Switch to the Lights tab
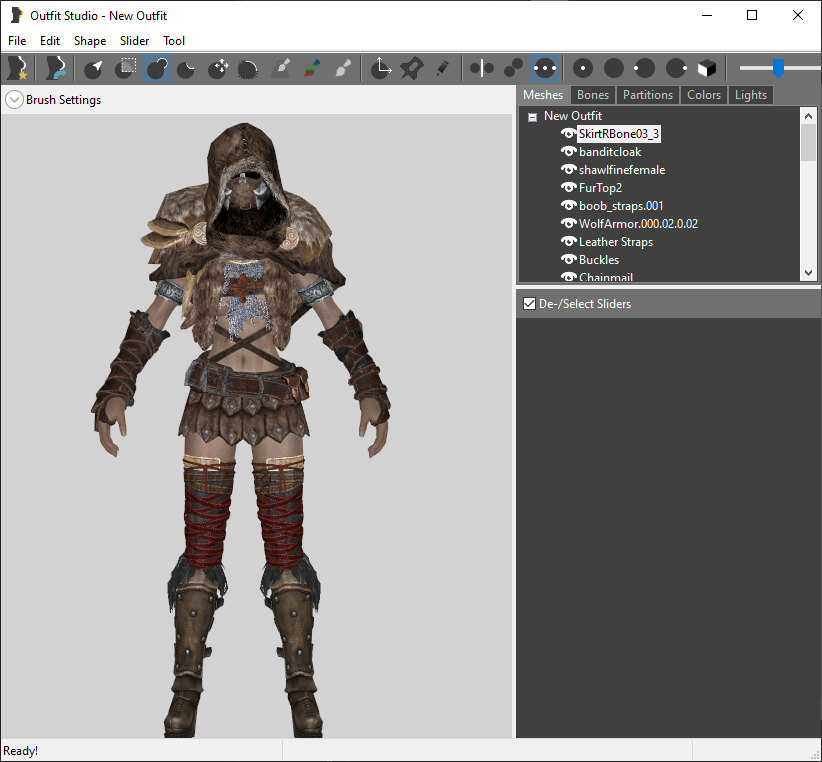Image resolution: width=822 pixels, height=762 pixels. point(751,95)
